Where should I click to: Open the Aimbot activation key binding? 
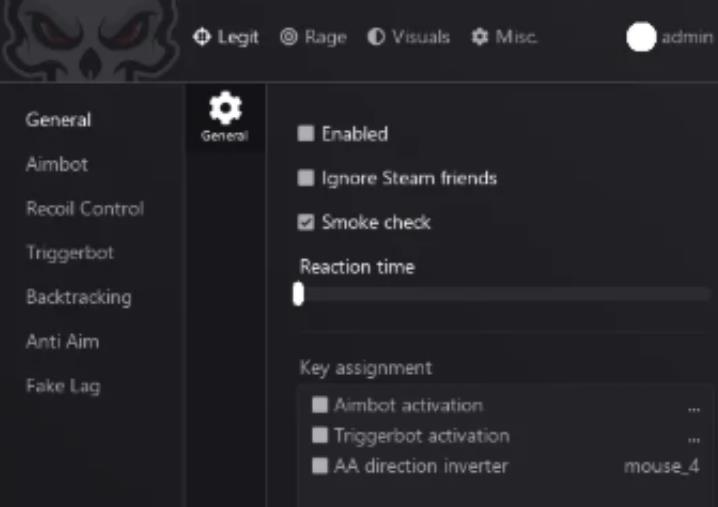(x=693, y=406)
